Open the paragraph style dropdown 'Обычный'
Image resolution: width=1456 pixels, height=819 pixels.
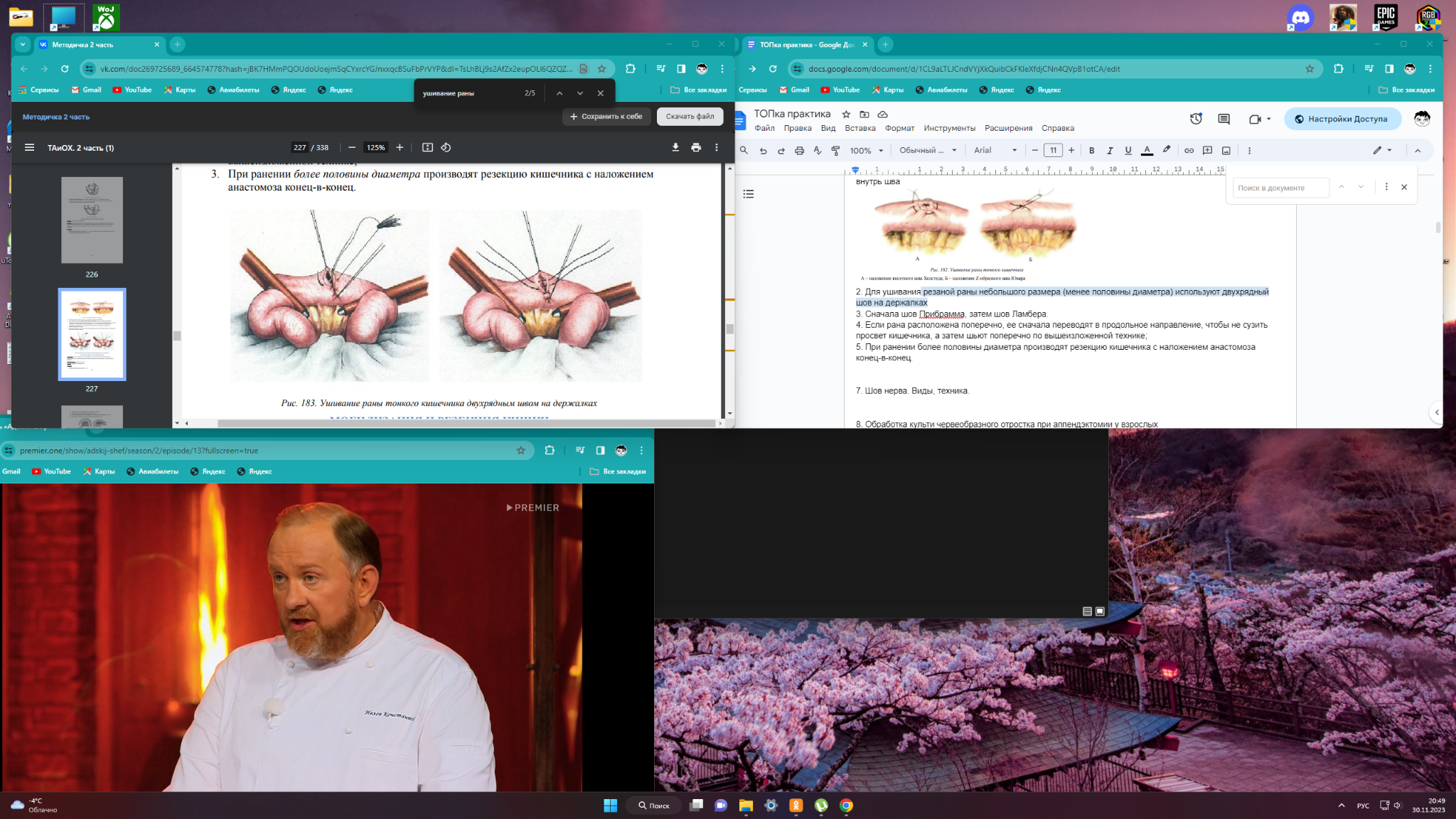coord(928,150)
